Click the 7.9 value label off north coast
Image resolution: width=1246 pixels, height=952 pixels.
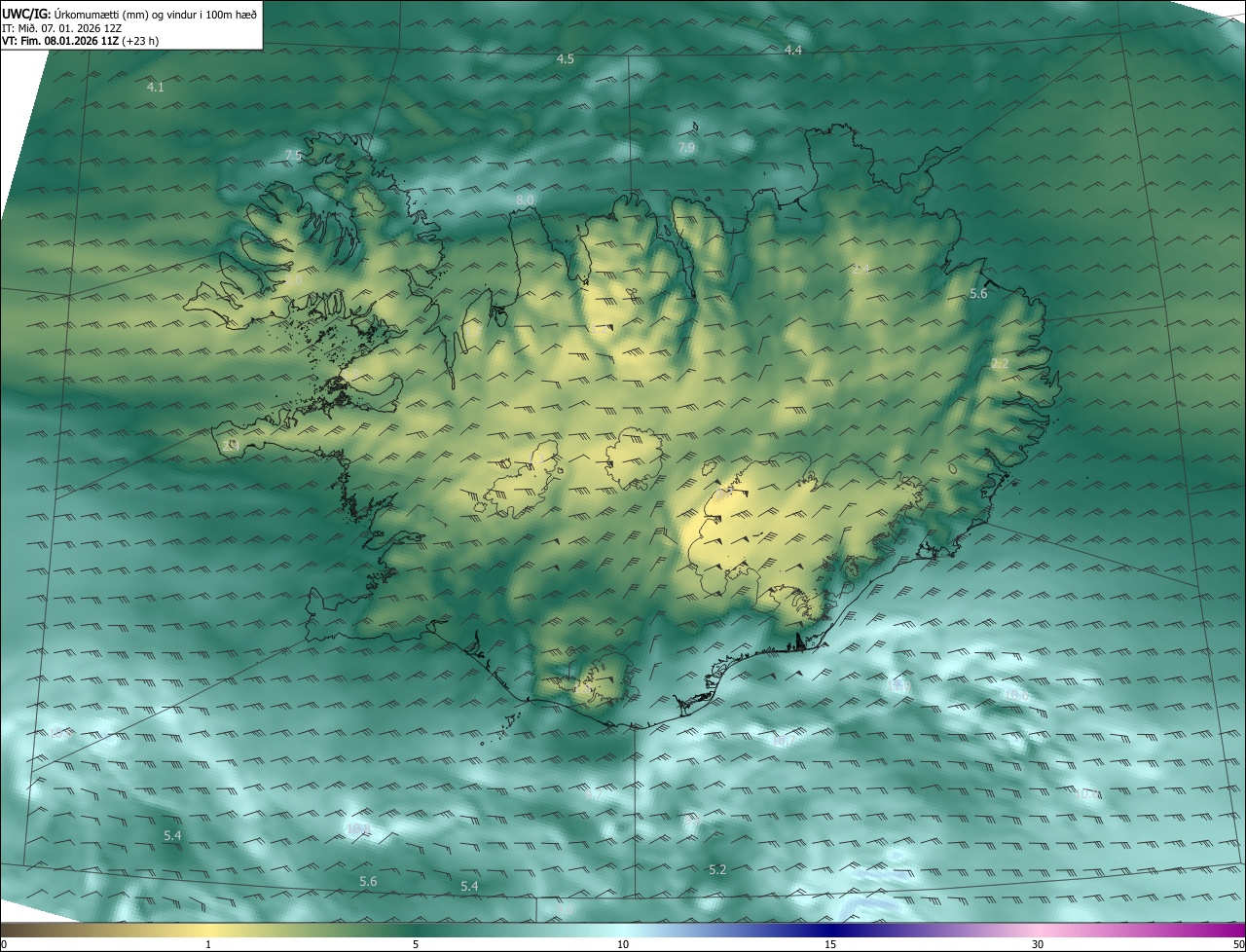pos(686,148)
